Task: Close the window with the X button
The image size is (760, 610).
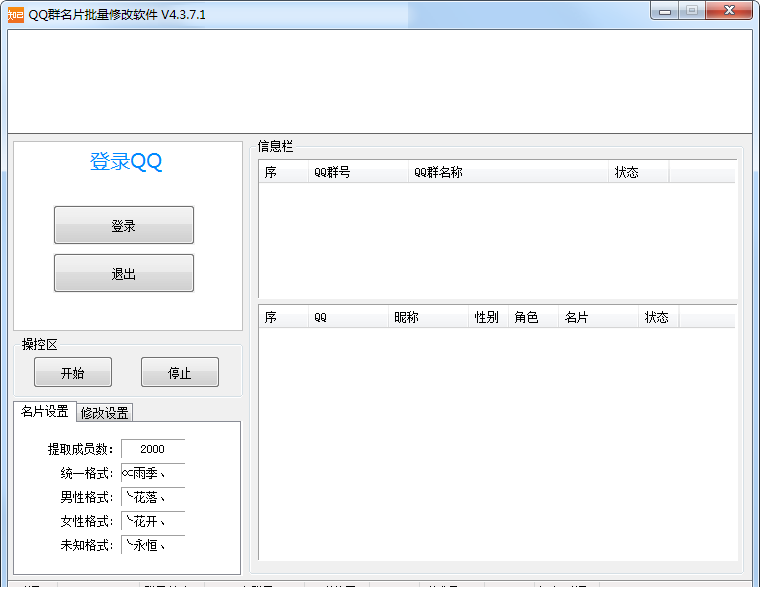Action: [x=729, y=11]
